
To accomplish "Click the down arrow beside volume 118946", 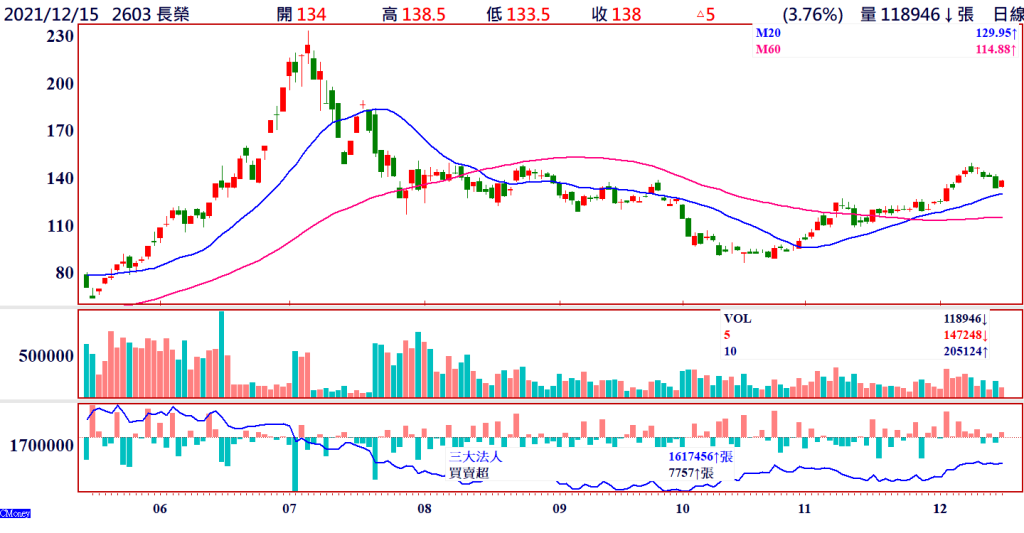I will click(x=949, y=14).
